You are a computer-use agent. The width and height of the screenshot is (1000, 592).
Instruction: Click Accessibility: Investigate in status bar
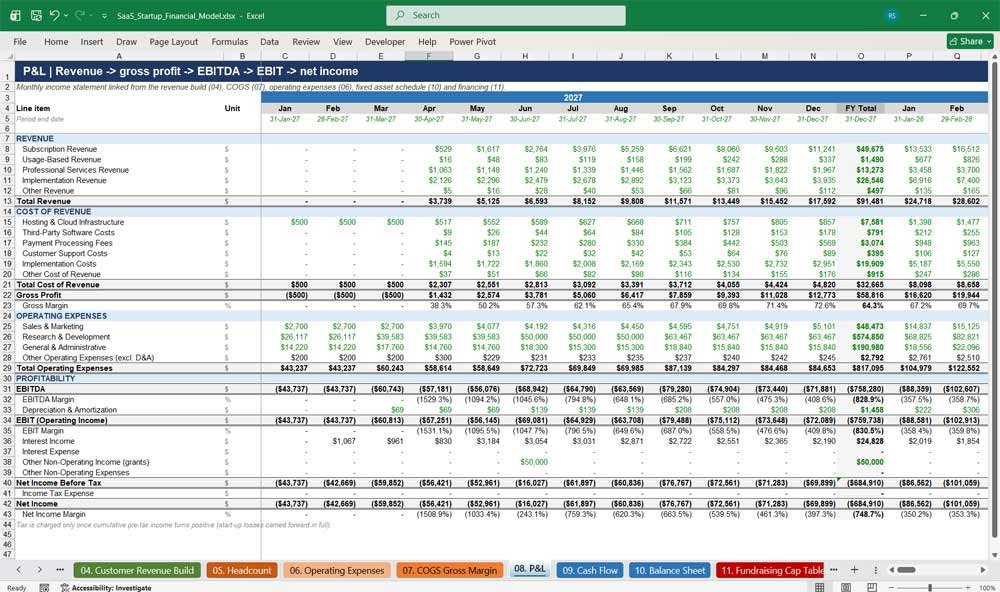click(x=106, y=588)
